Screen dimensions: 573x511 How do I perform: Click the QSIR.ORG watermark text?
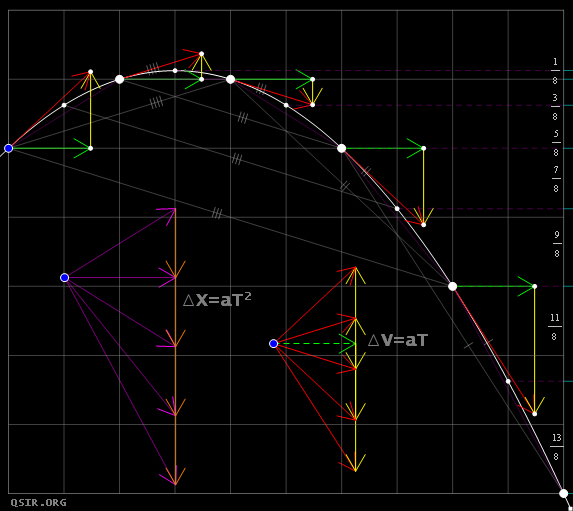[38, 503]
